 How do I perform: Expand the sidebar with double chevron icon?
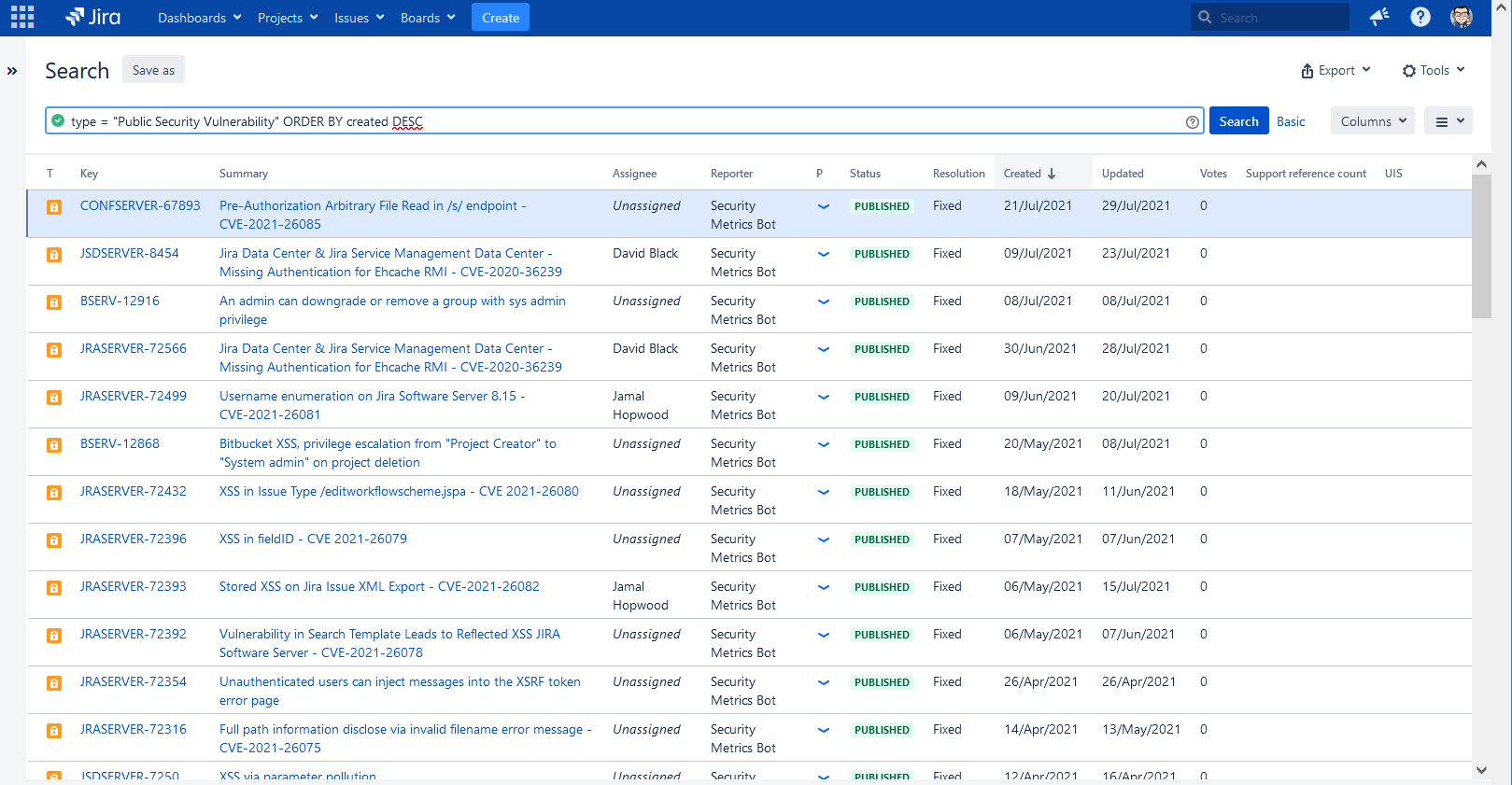(12, 71)
